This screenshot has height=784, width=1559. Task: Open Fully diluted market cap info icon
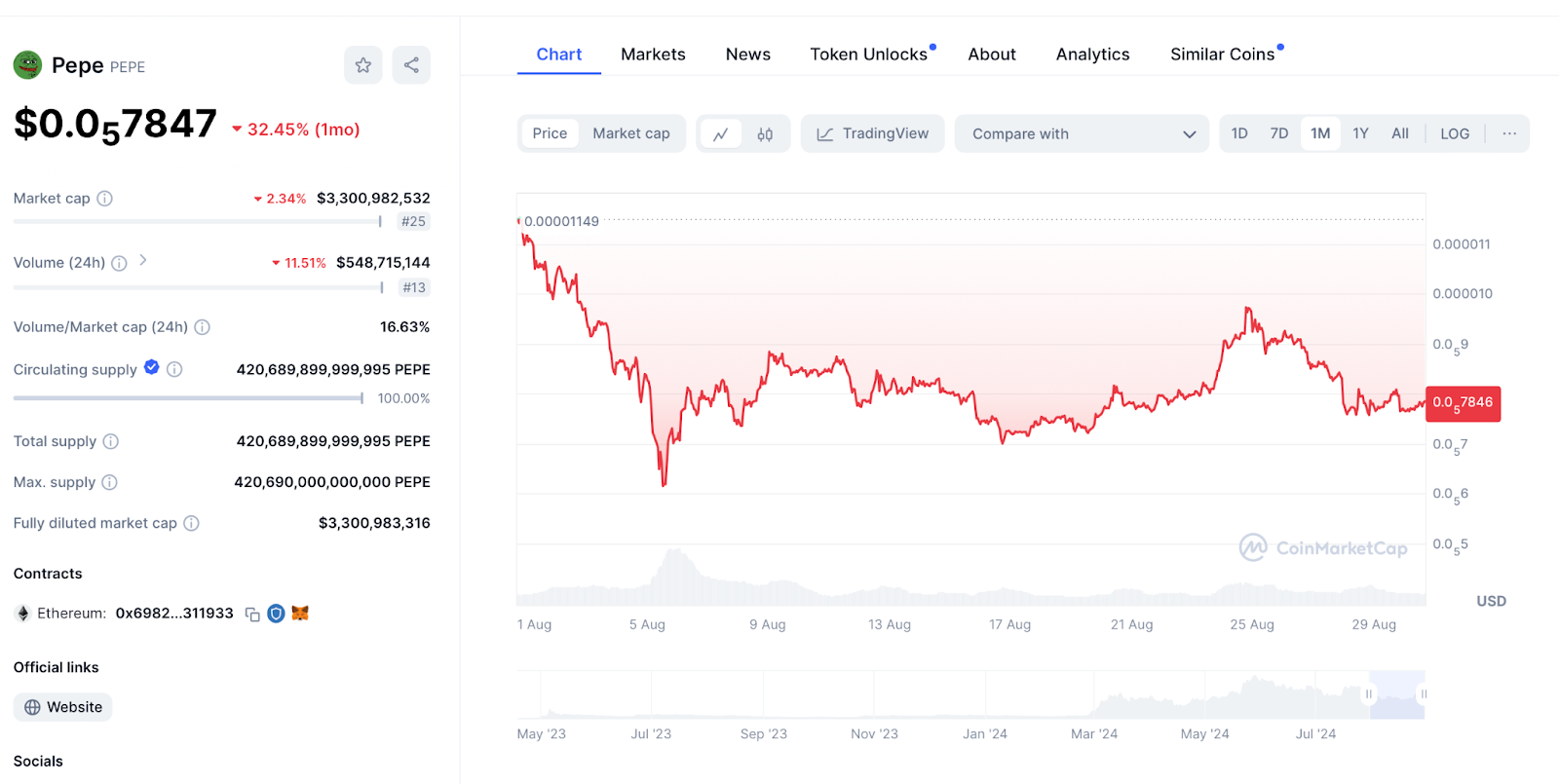(191, 523)
